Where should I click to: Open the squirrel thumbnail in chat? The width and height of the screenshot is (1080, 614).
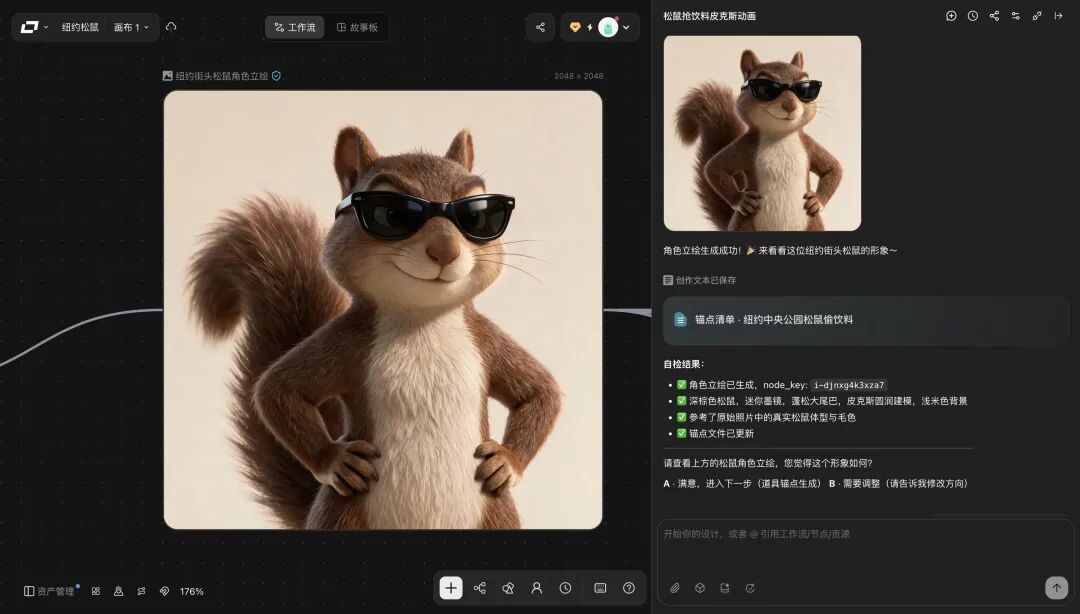762,133
